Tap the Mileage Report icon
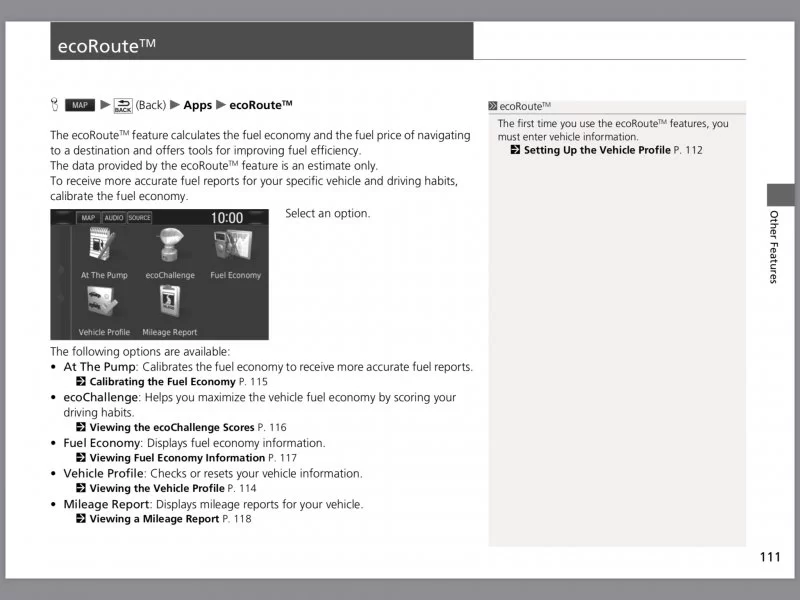 [x=169, y=305]
